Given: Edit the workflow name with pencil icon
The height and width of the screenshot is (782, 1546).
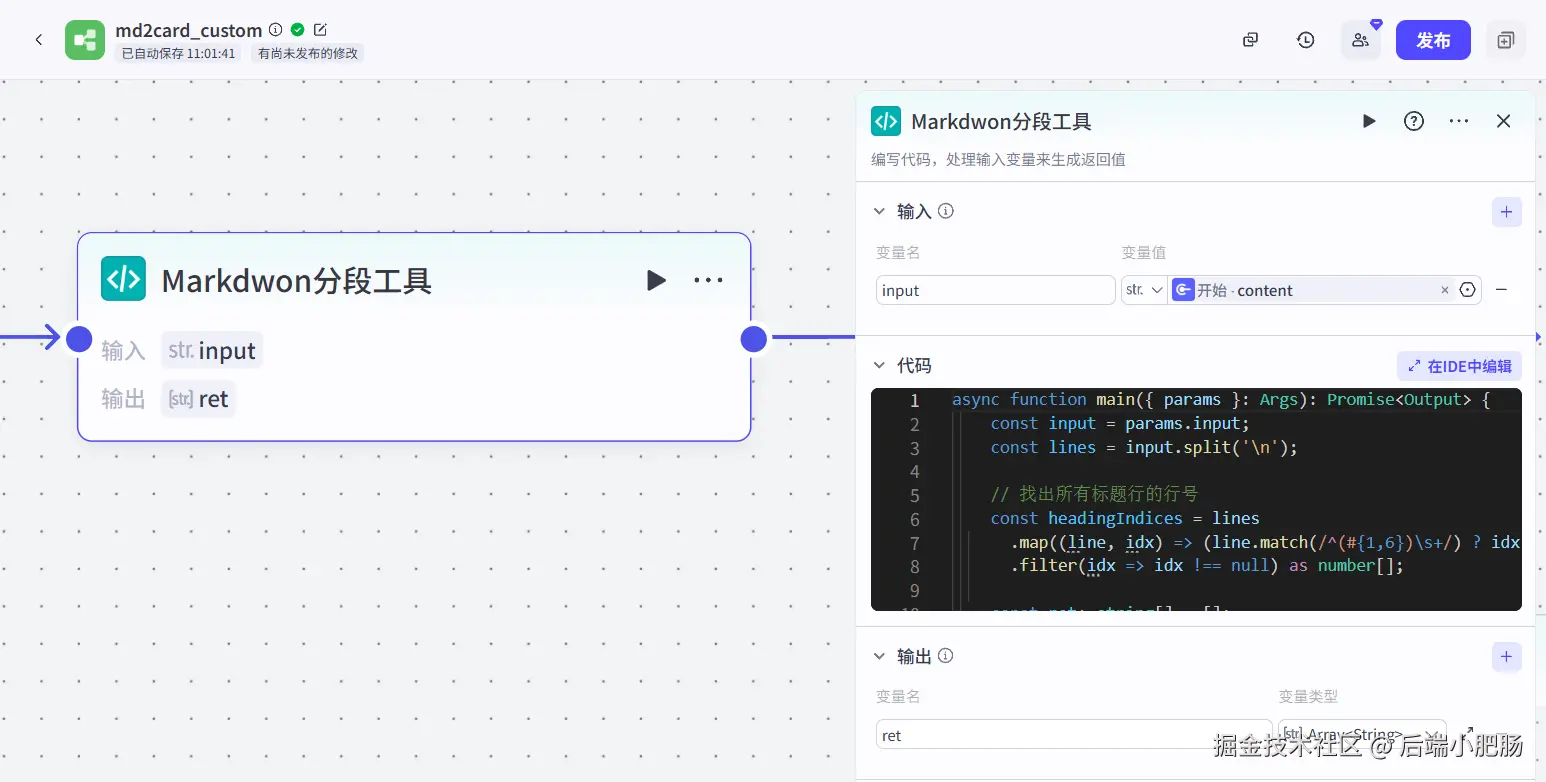Looking at the screenshot, I should coord(320,30).
